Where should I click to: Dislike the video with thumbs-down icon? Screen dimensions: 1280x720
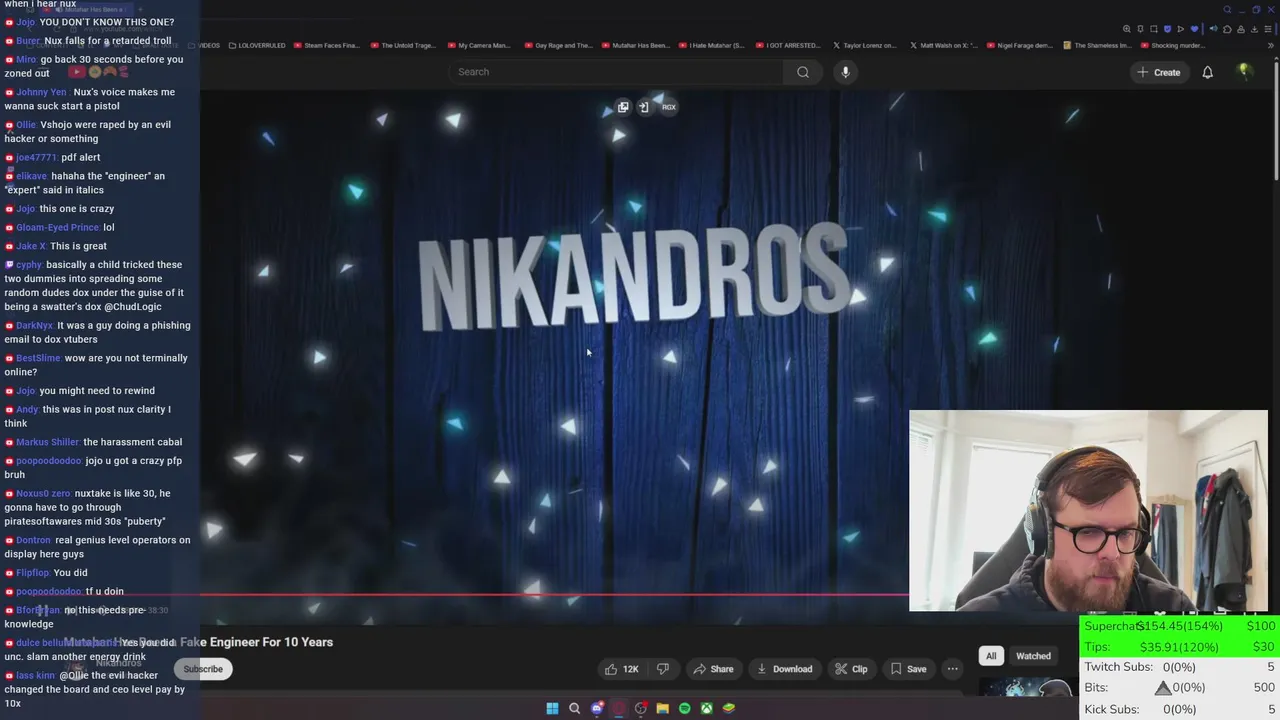coord(663,669)
